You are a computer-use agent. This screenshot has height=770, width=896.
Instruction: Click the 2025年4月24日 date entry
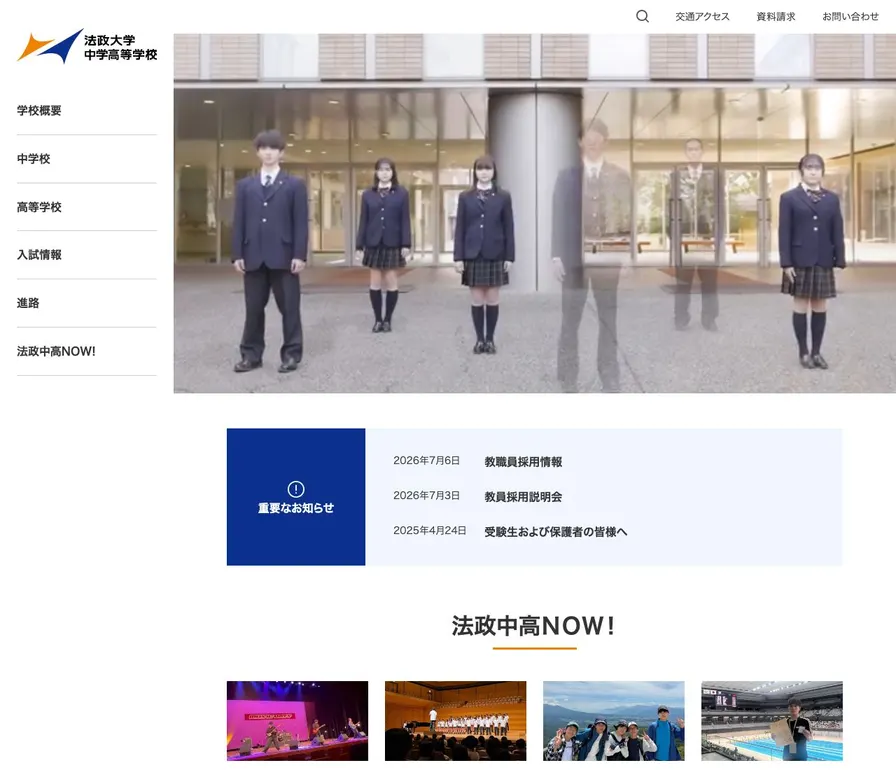[430, 531]
